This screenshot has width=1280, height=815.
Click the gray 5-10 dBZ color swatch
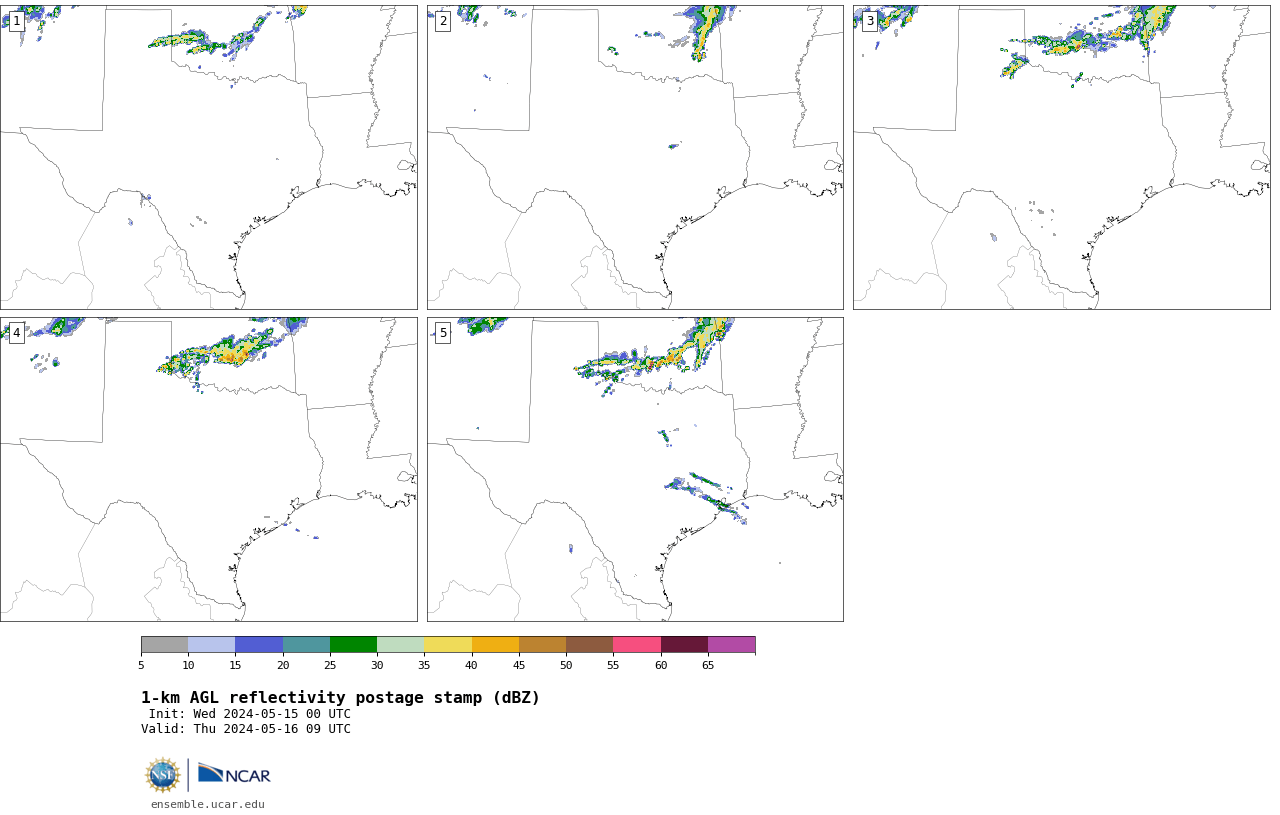[164, 644]
